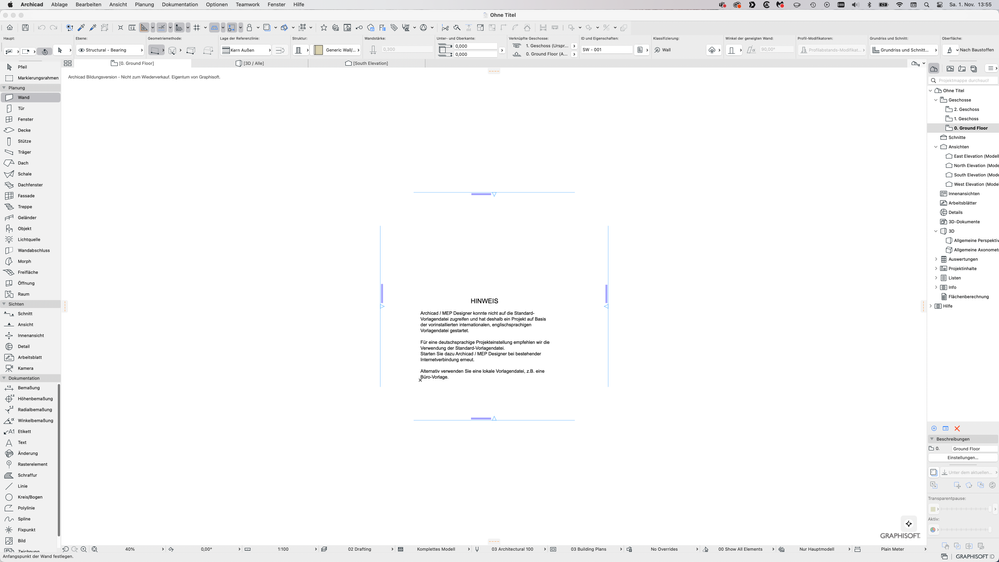999x562 pixels.
Task: Click the pipette (pick up parameters) icon
Action: coord(81,27)
